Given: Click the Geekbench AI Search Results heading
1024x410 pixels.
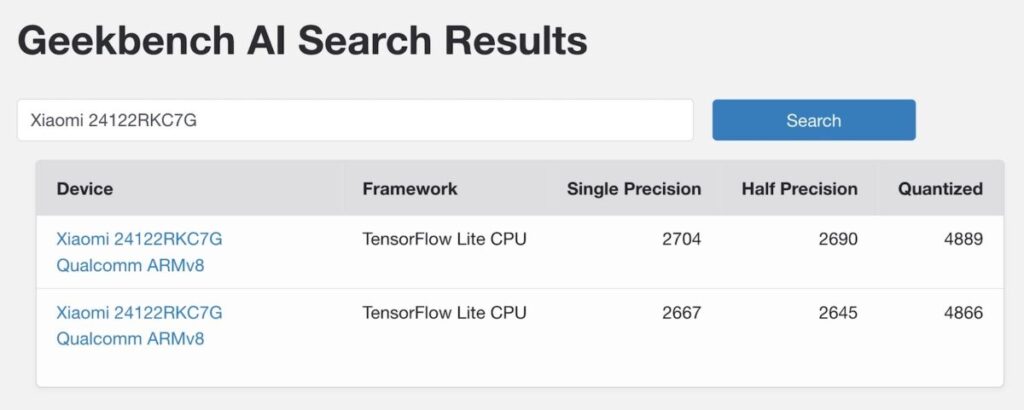Looking at the screenshot, I should point(302,41).
